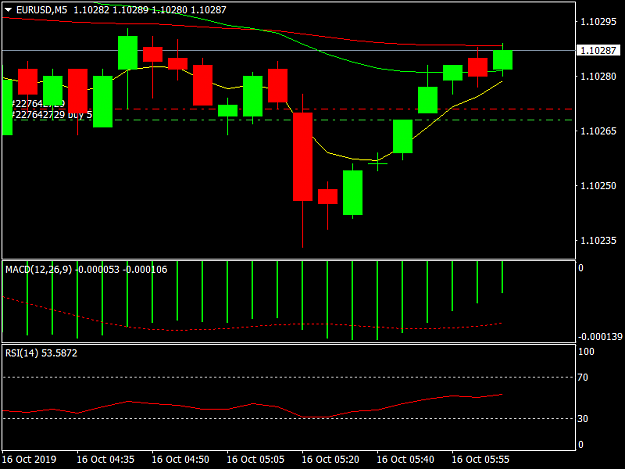Click the 16 Oct 04:35 time label
This screenshot has width=625, height=469.
pos(106,459)
